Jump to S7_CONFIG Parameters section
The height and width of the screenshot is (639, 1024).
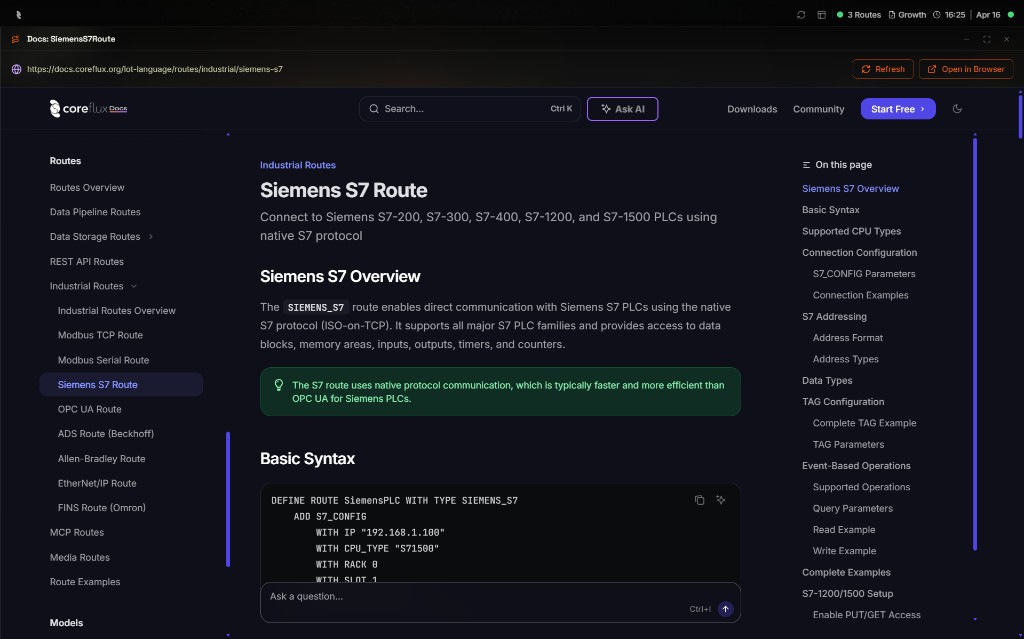coord(863,274)
